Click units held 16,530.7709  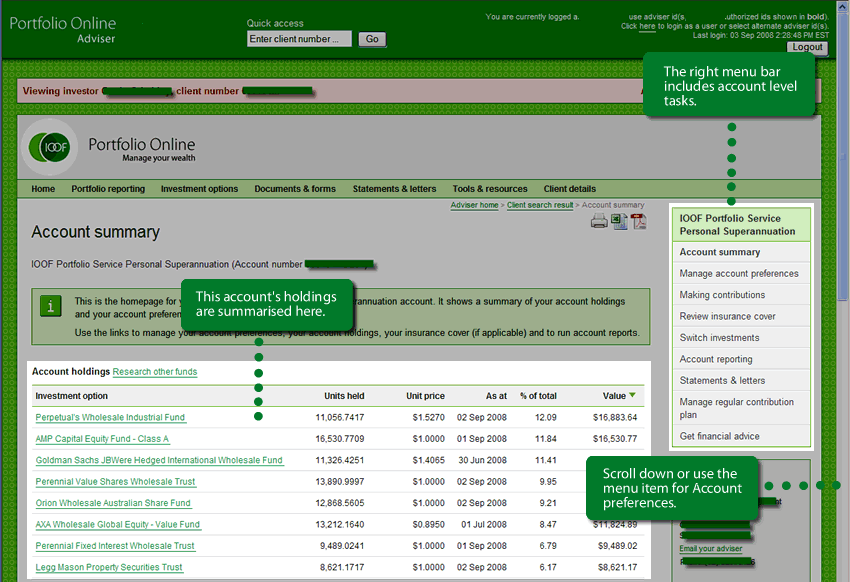(x=340, y=439)
